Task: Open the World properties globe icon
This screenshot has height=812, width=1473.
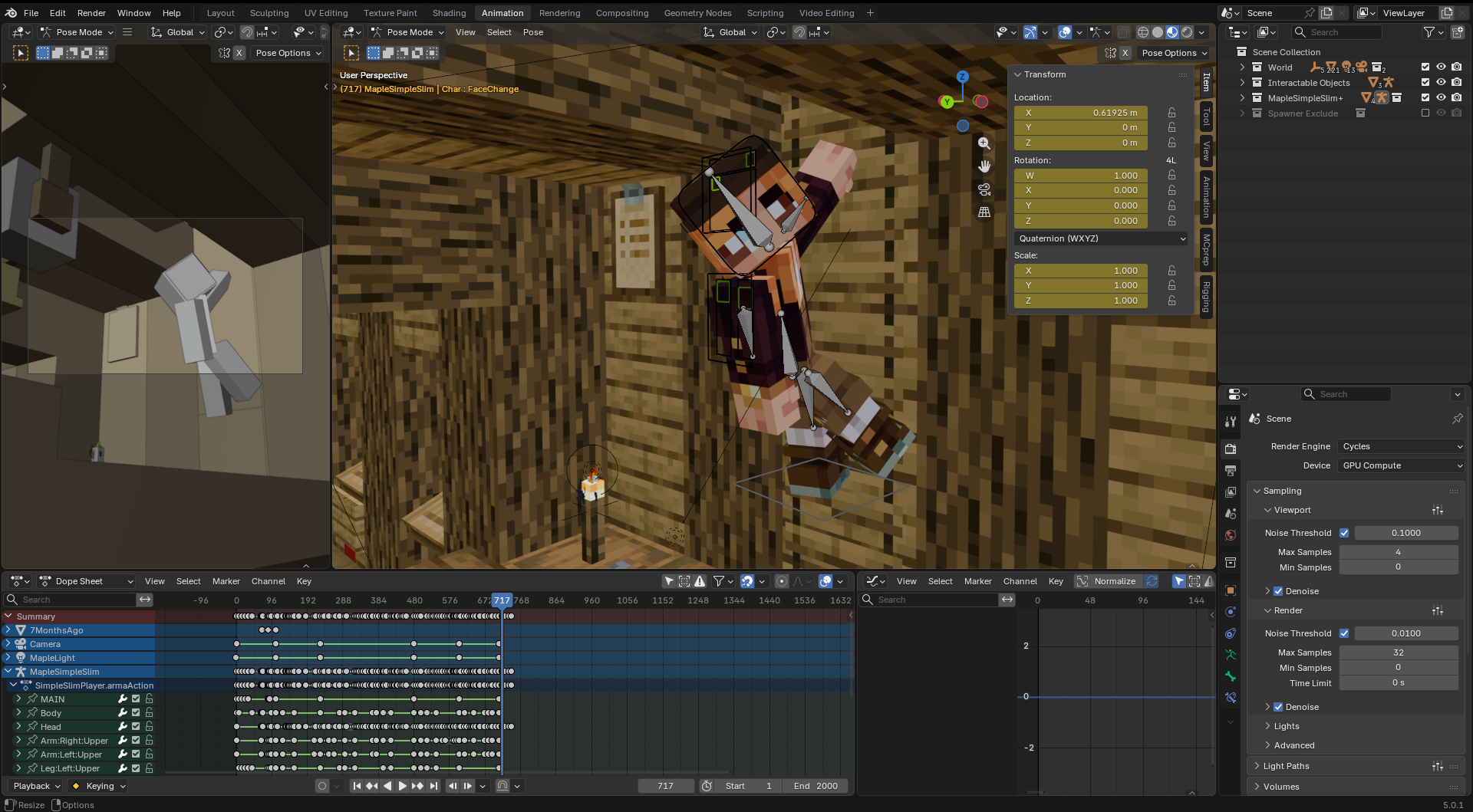Action: (1231, 535)
